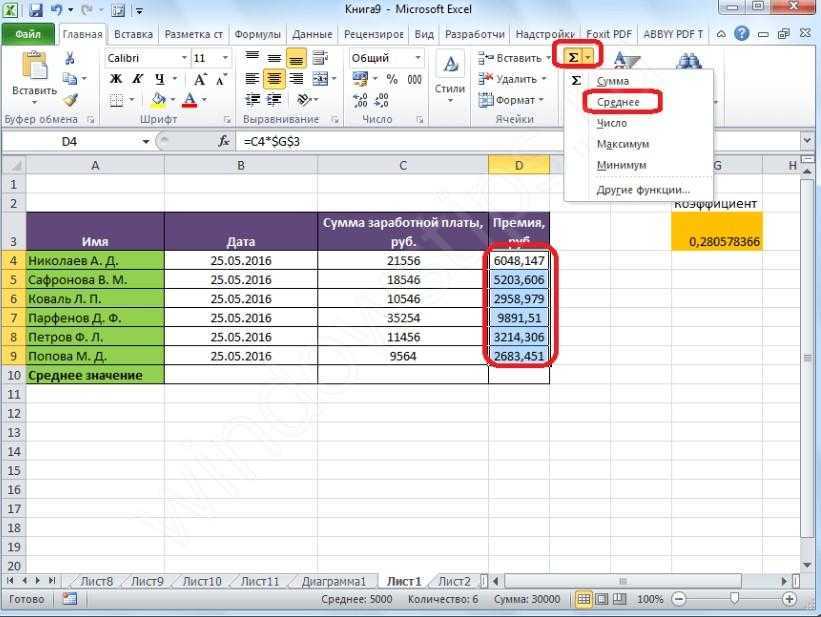
Task: Toggle italic formatting (К)
Action: pos(135,80)
